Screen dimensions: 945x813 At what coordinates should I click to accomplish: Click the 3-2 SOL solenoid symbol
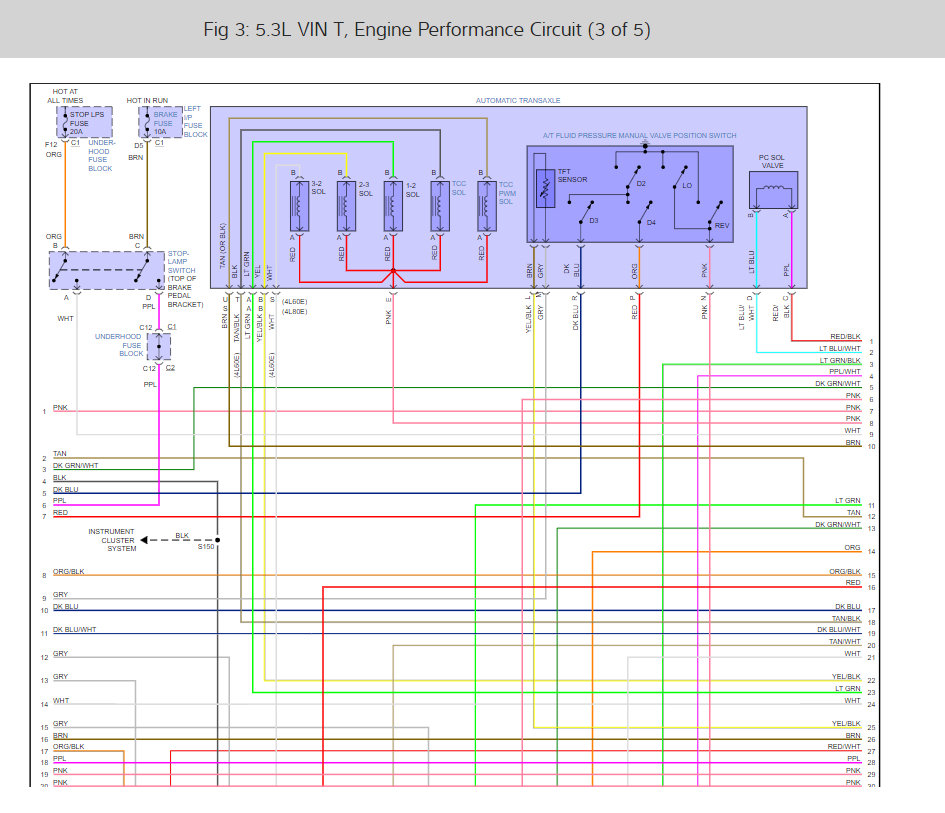(295, 205)
